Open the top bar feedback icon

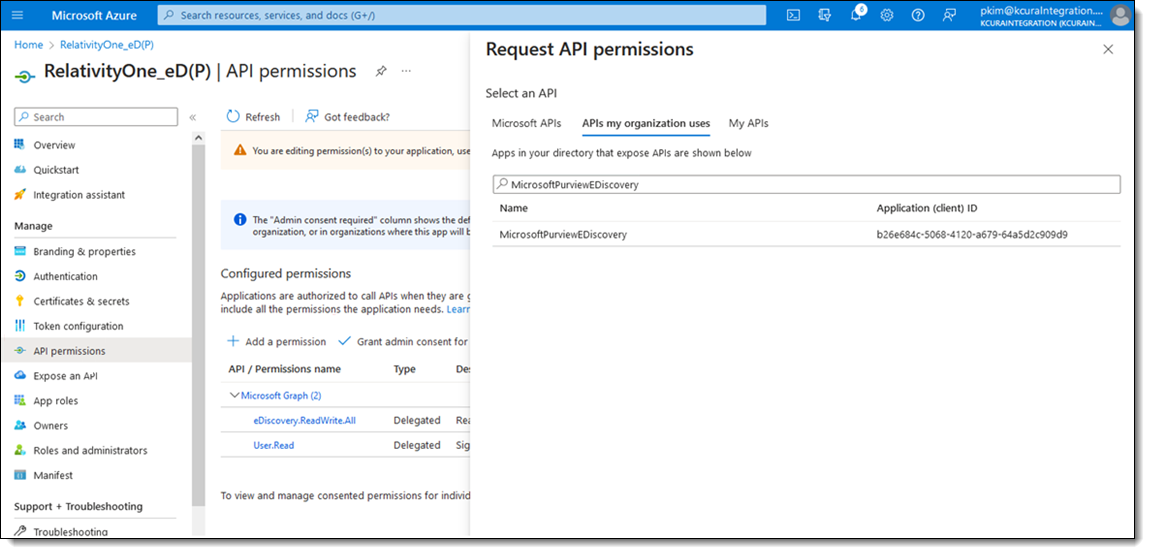[x=950, y=15]
